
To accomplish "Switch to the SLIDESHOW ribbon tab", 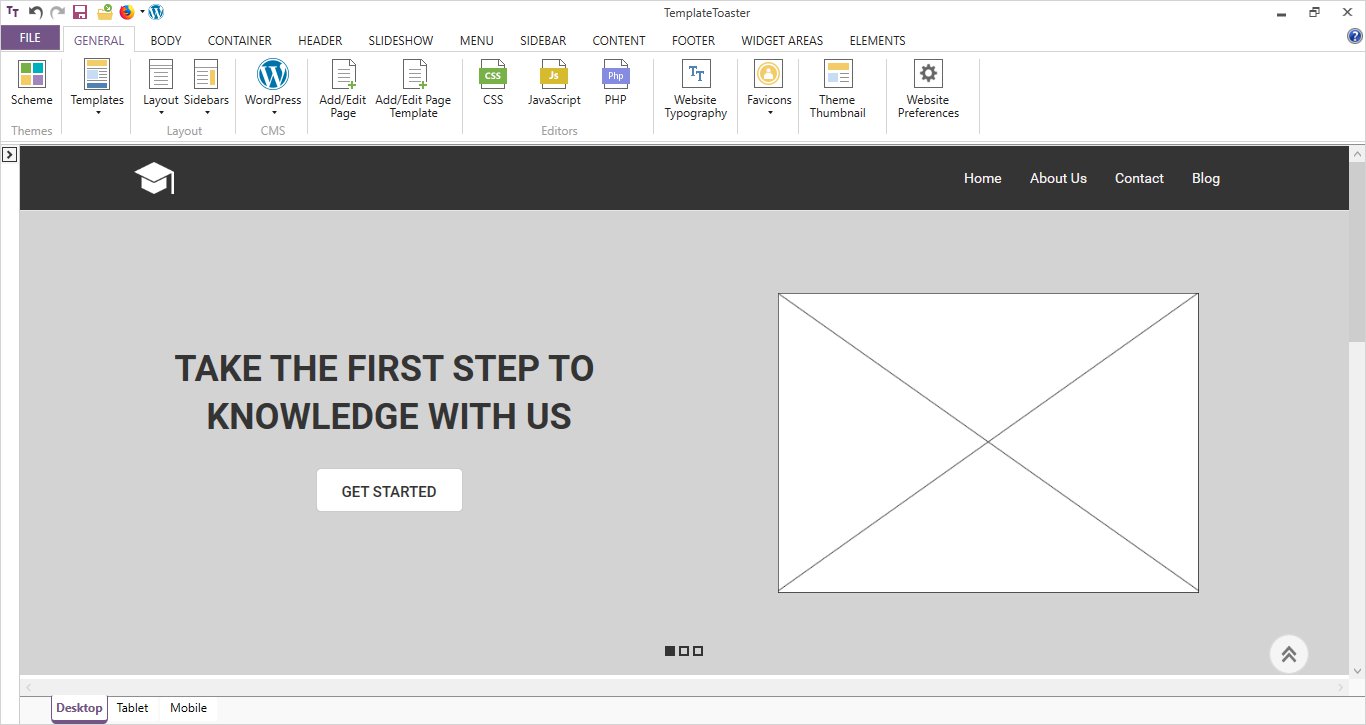I will (x=400, y=41).
